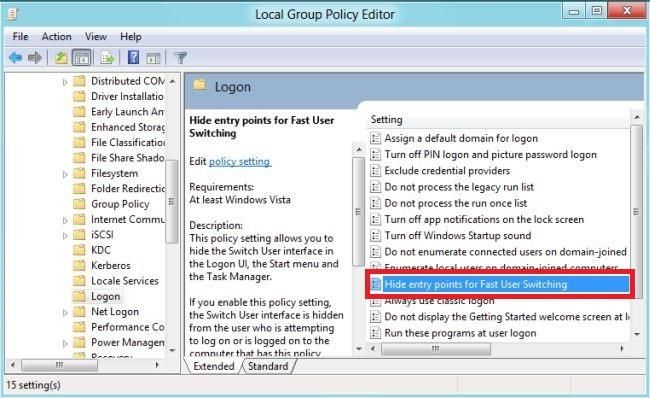
Task: Open the Help toolbar icon
Action: (x=133, y=57)
